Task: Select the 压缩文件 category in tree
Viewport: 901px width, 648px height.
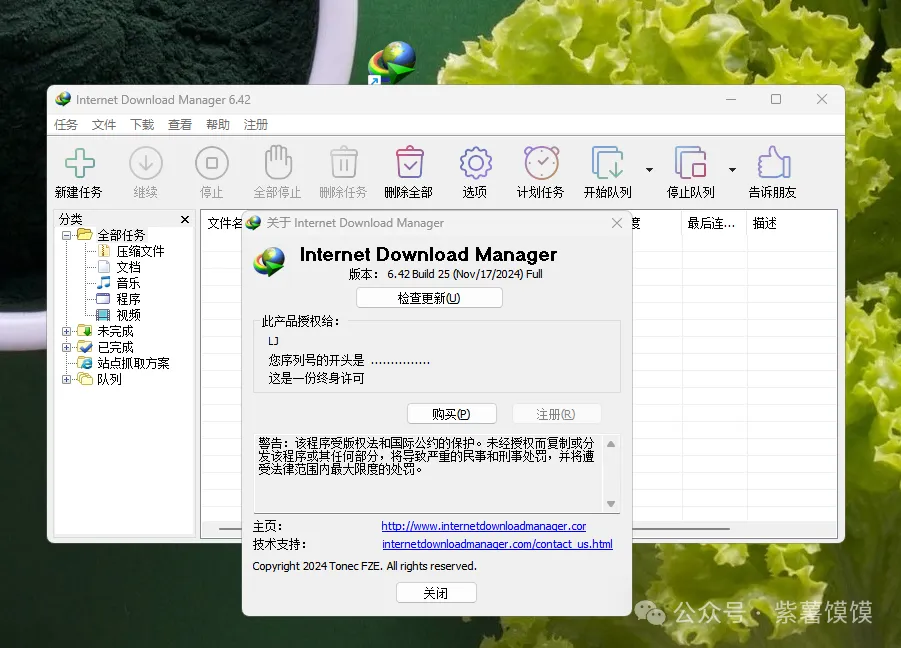Action: pos(140,251)
